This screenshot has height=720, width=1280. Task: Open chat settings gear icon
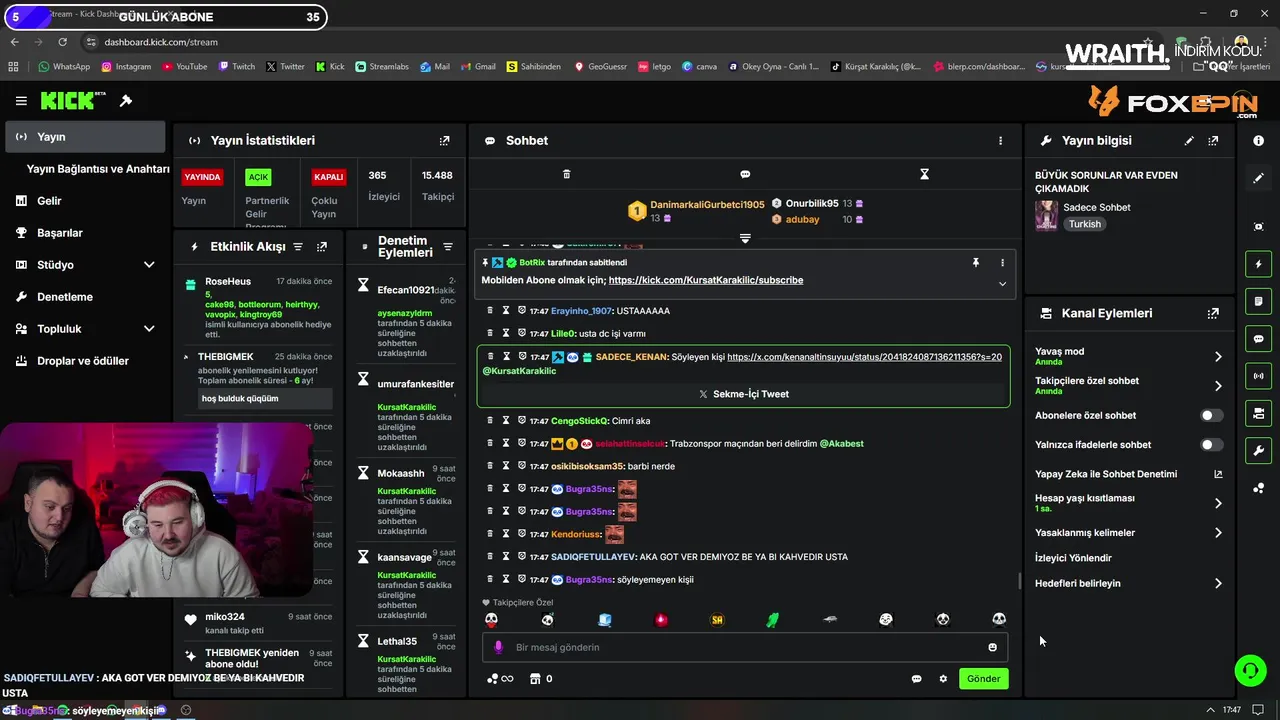pos(943,679)
